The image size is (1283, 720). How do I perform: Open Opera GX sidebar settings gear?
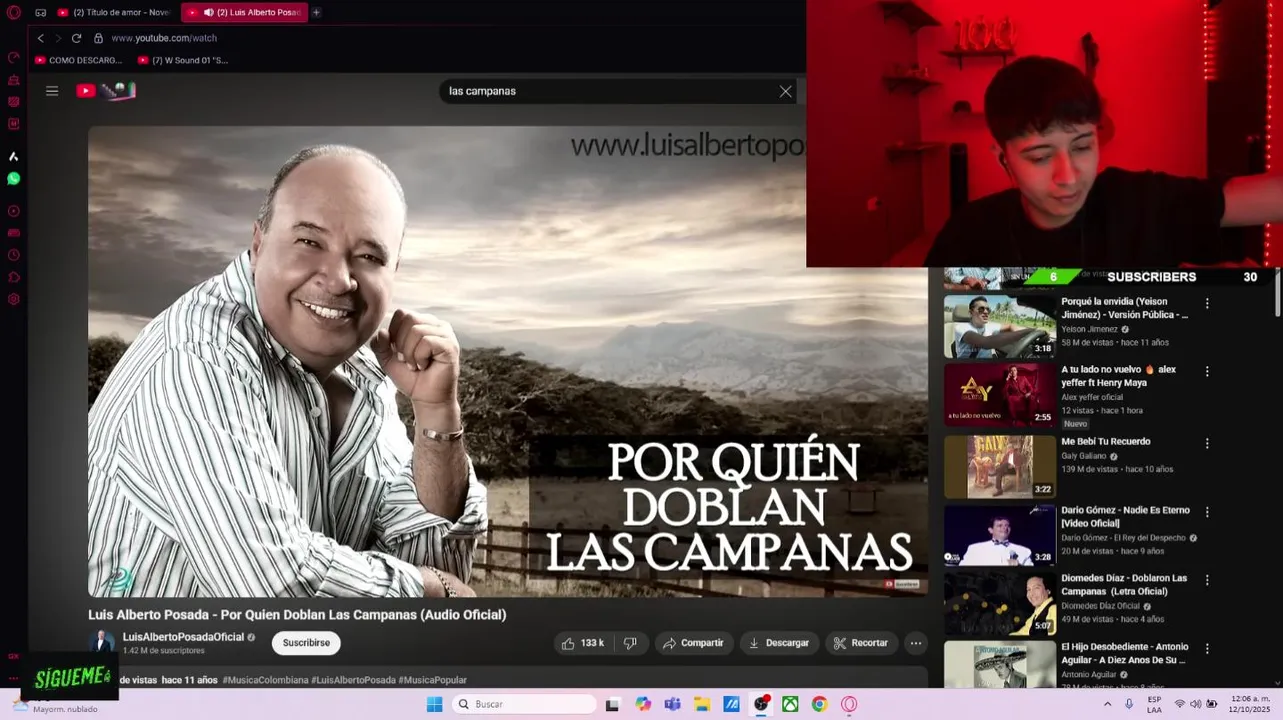tap(13, 299)
